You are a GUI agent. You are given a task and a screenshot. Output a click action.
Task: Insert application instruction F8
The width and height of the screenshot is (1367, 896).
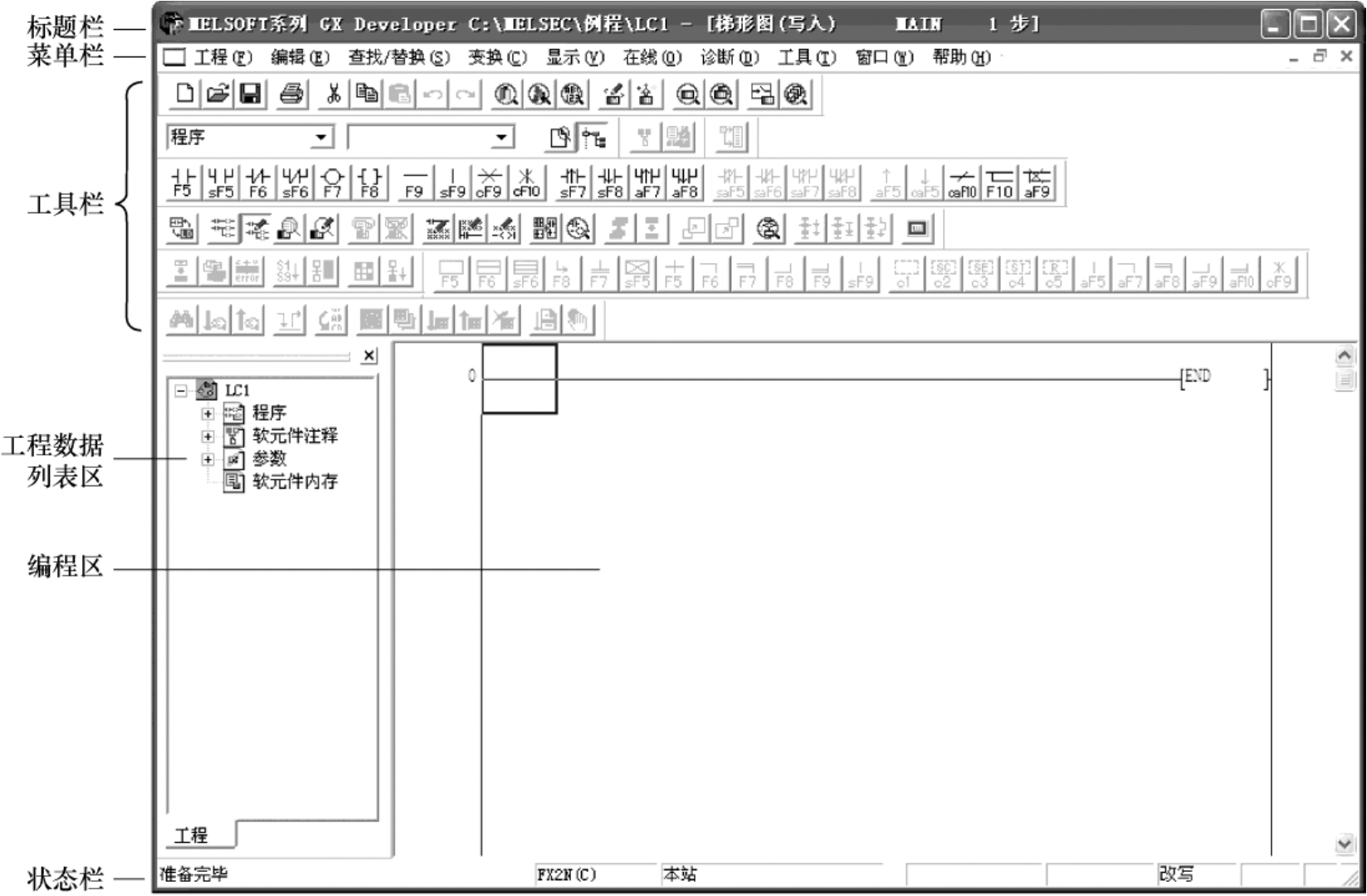click(370, 183)
